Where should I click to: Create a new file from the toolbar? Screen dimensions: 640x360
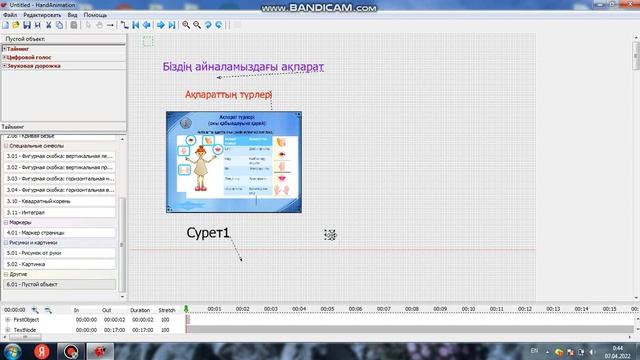pyautogui.click(x=6, y=25)
